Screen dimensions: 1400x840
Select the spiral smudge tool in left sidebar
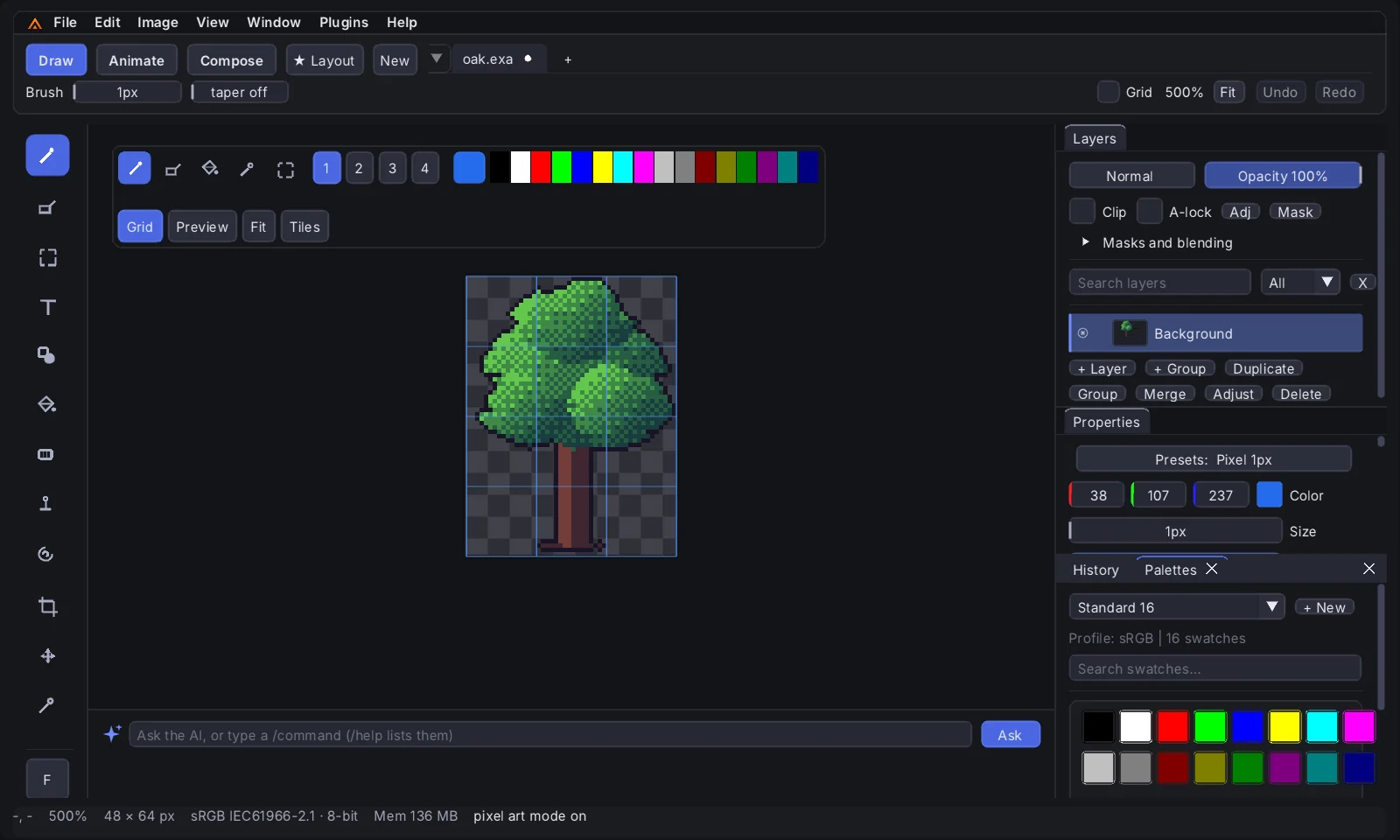pos(47,554)
